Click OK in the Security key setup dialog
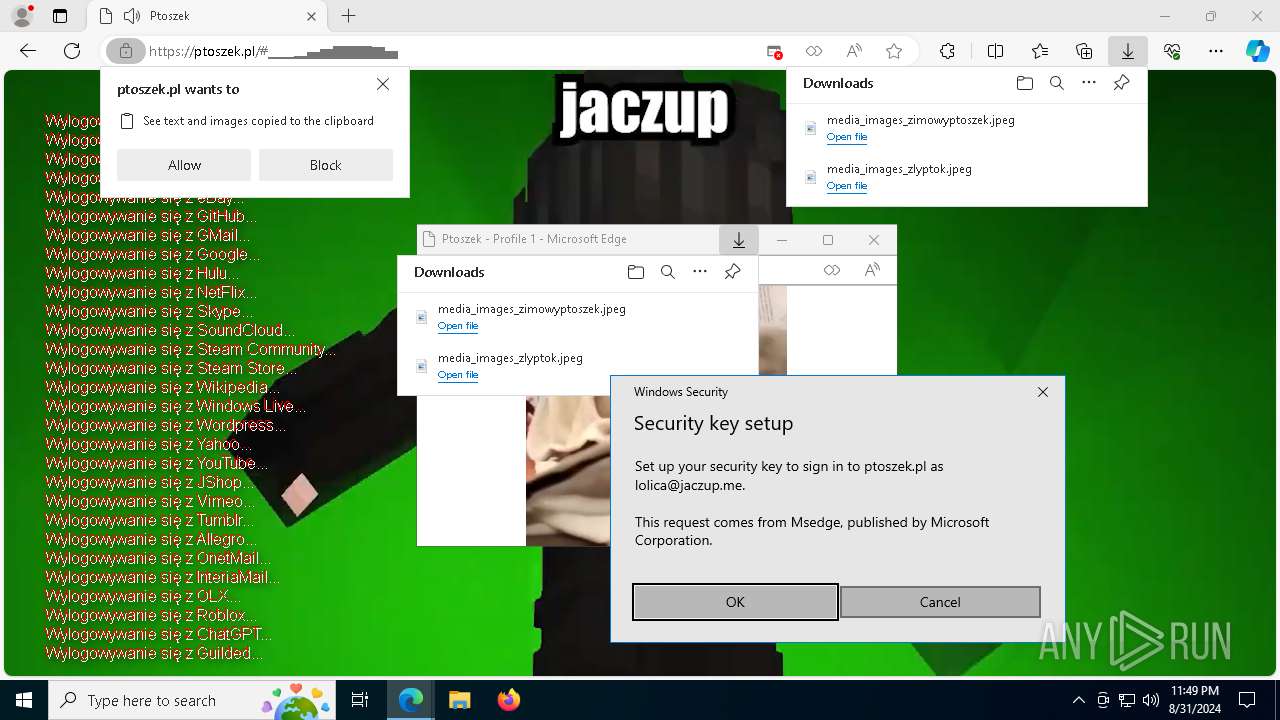Screen dimensions: 1280x720 (735, 602)
